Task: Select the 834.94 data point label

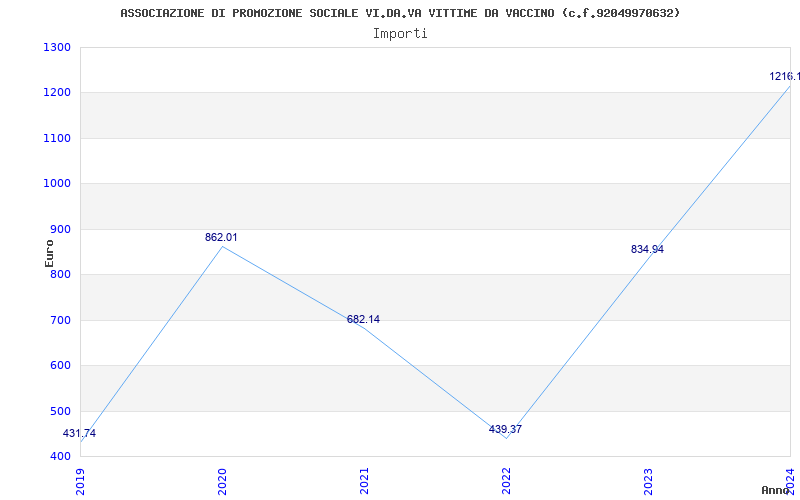Action: (647, 249)
